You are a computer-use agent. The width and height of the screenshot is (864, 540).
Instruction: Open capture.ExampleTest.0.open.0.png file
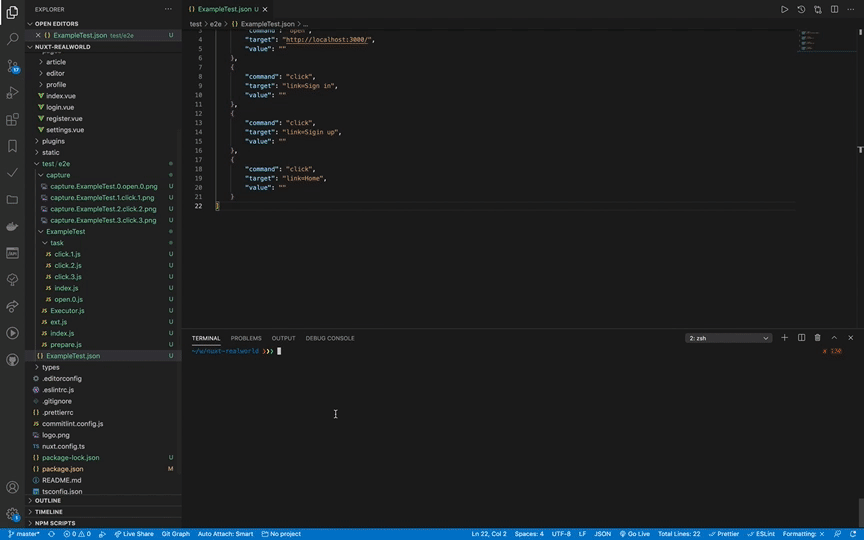pos(104,186)
